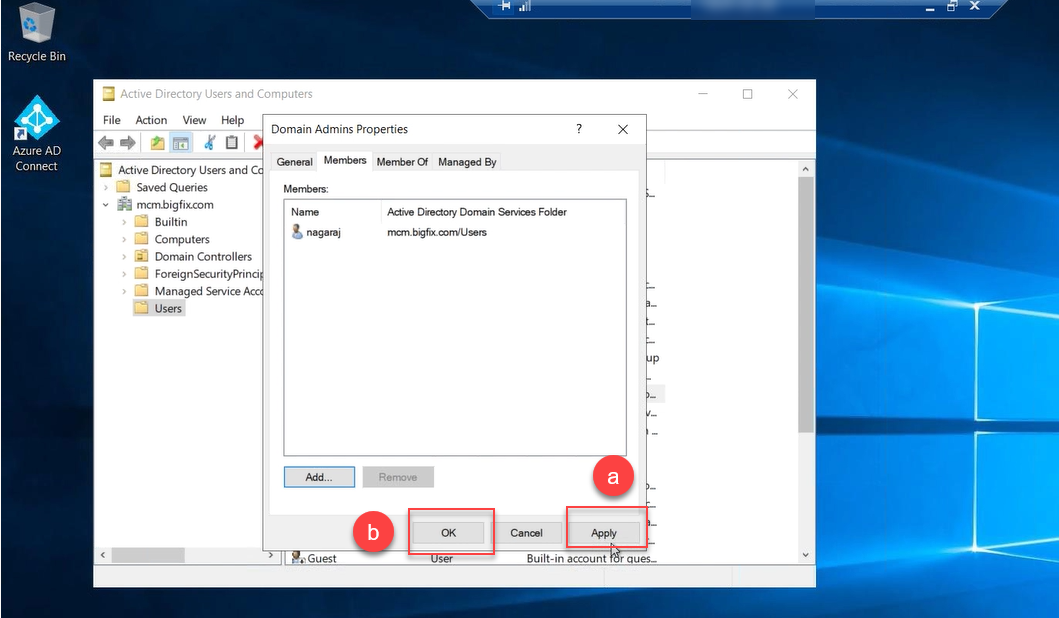Expand the Builtin folder node
Image resolution: width=1059 pixels, height=618 pixels.
click(125, 222)
